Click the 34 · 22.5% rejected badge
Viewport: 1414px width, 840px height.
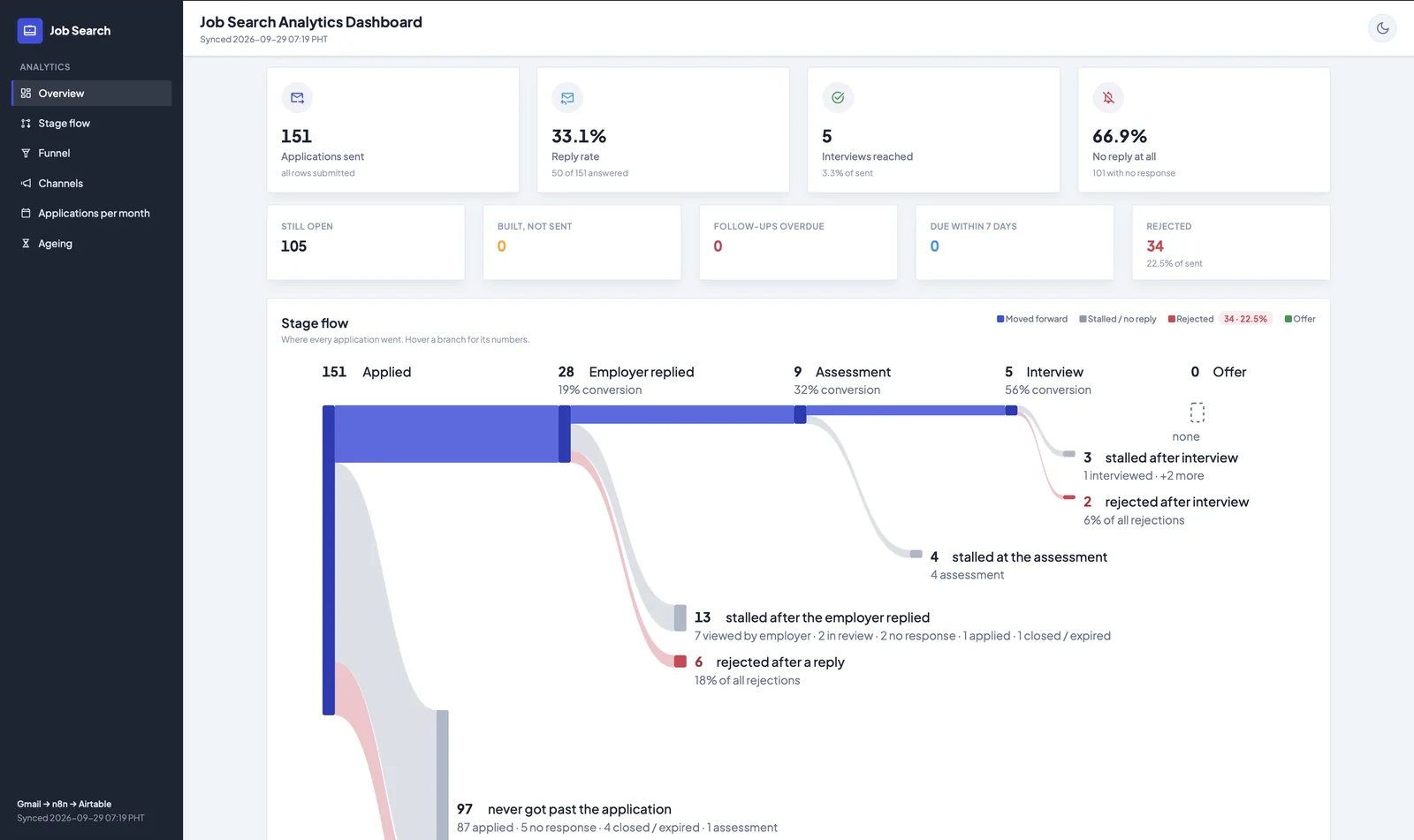[x=1245, y=320]
